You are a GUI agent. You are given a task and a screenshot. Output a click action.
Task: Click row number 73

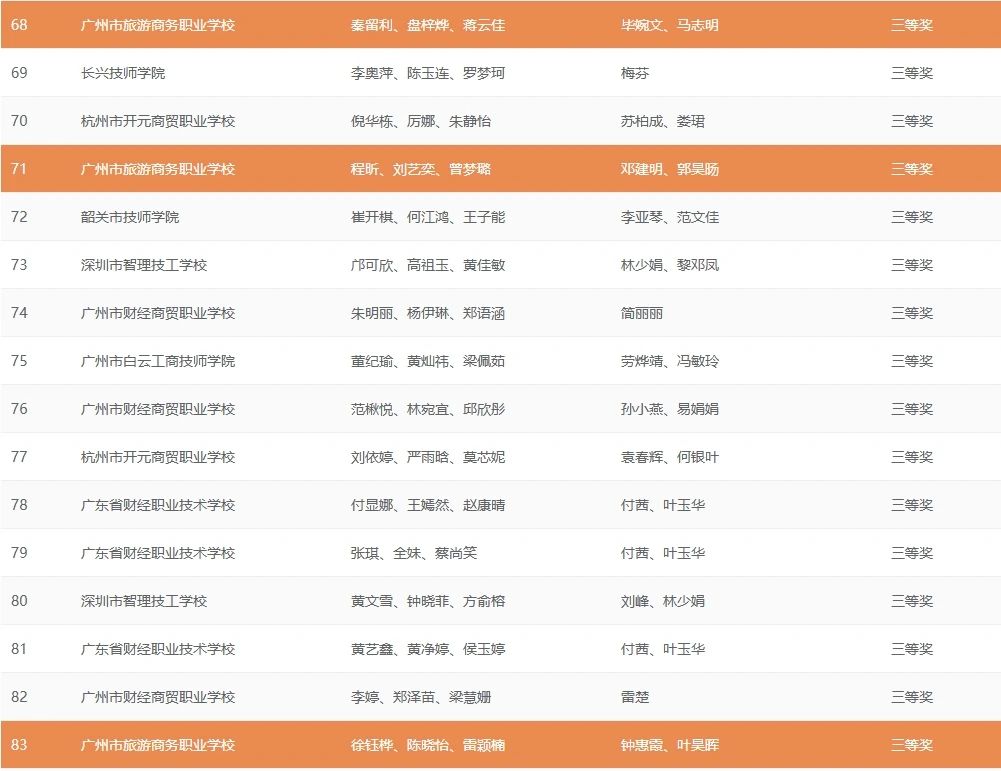pos(19,265)
